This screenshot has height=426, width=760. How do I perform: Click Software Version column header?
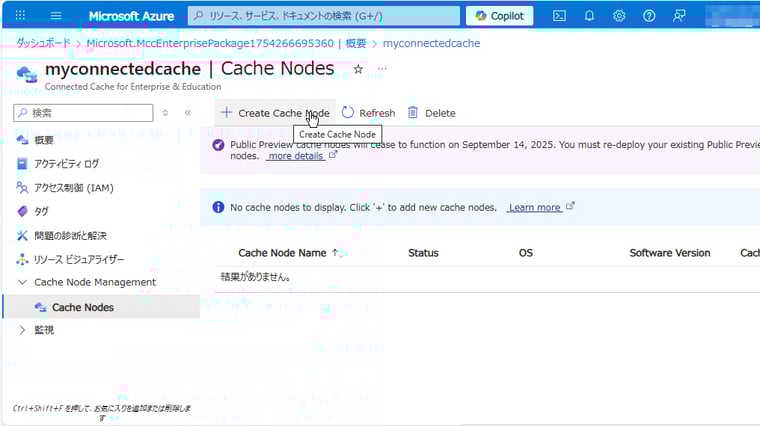(669, 253)
